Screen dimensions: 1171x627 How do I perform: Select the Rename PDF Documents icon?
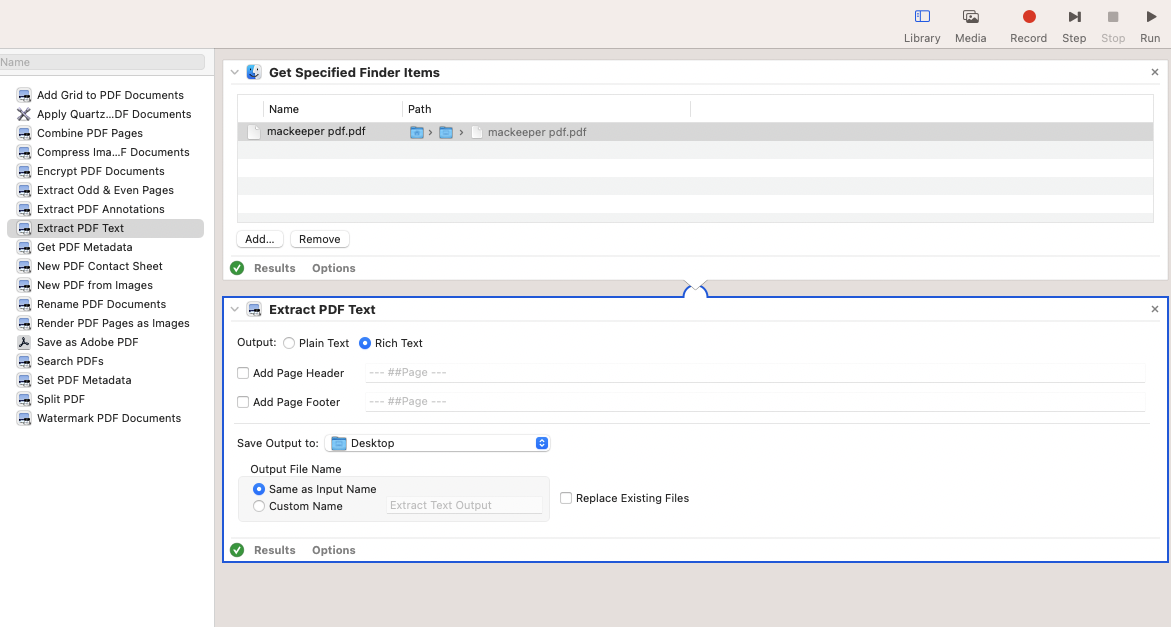(x=24, y=305)
